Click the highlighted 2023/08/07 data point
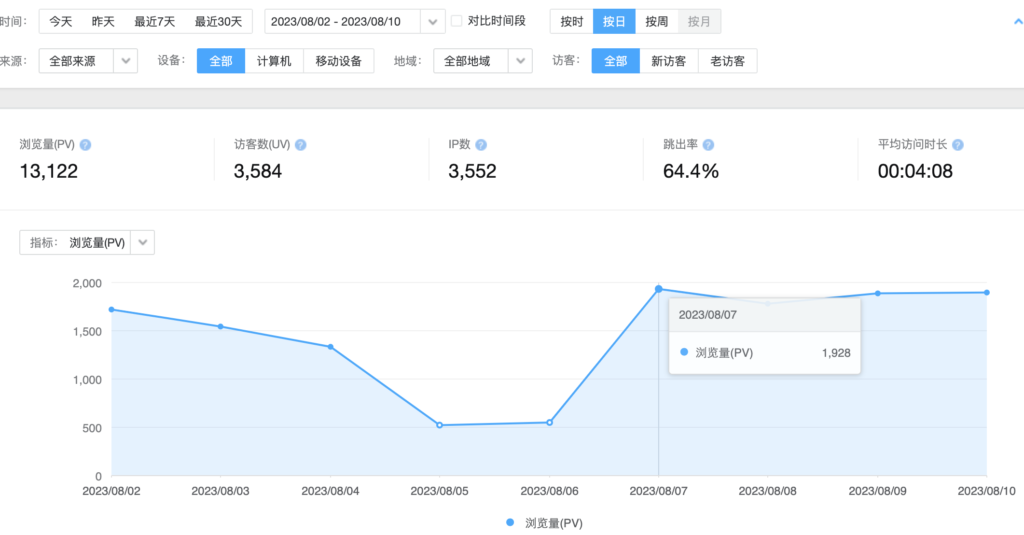This screenshot has height=535, width=1024. pos(658,289)
